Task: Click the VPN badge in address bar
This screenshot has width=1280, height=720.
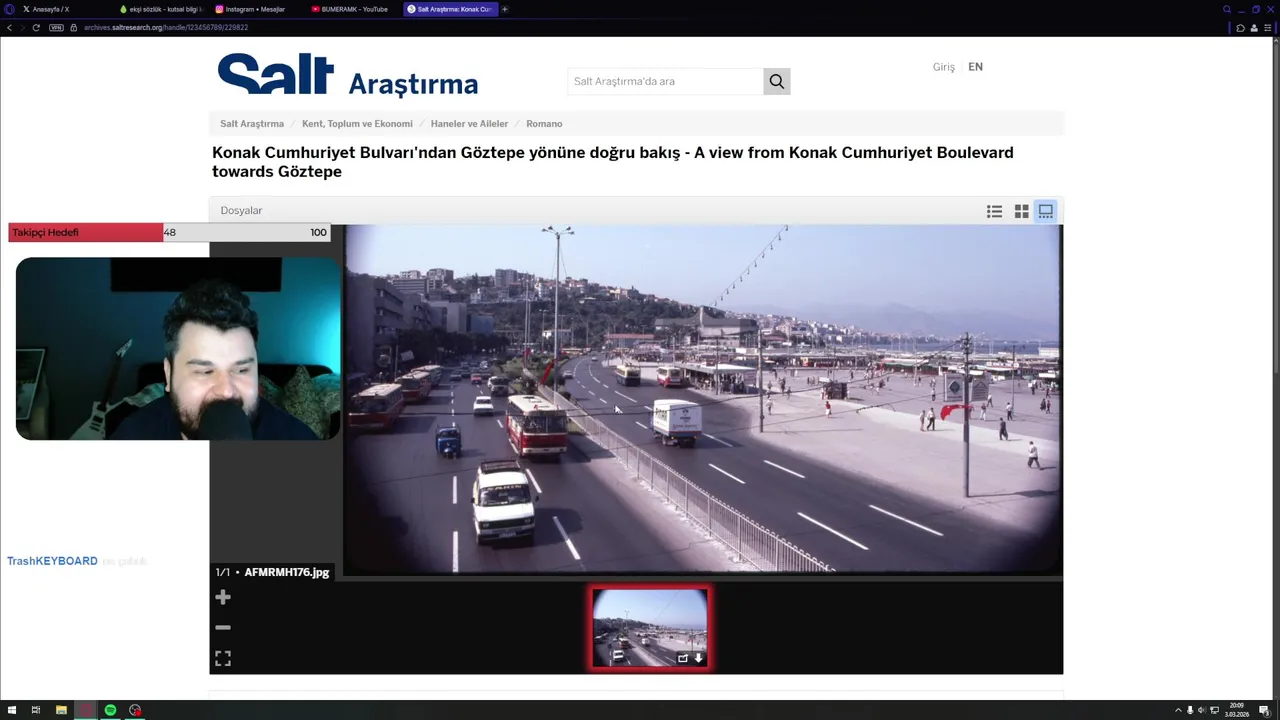Action: (x=56, y=27)
